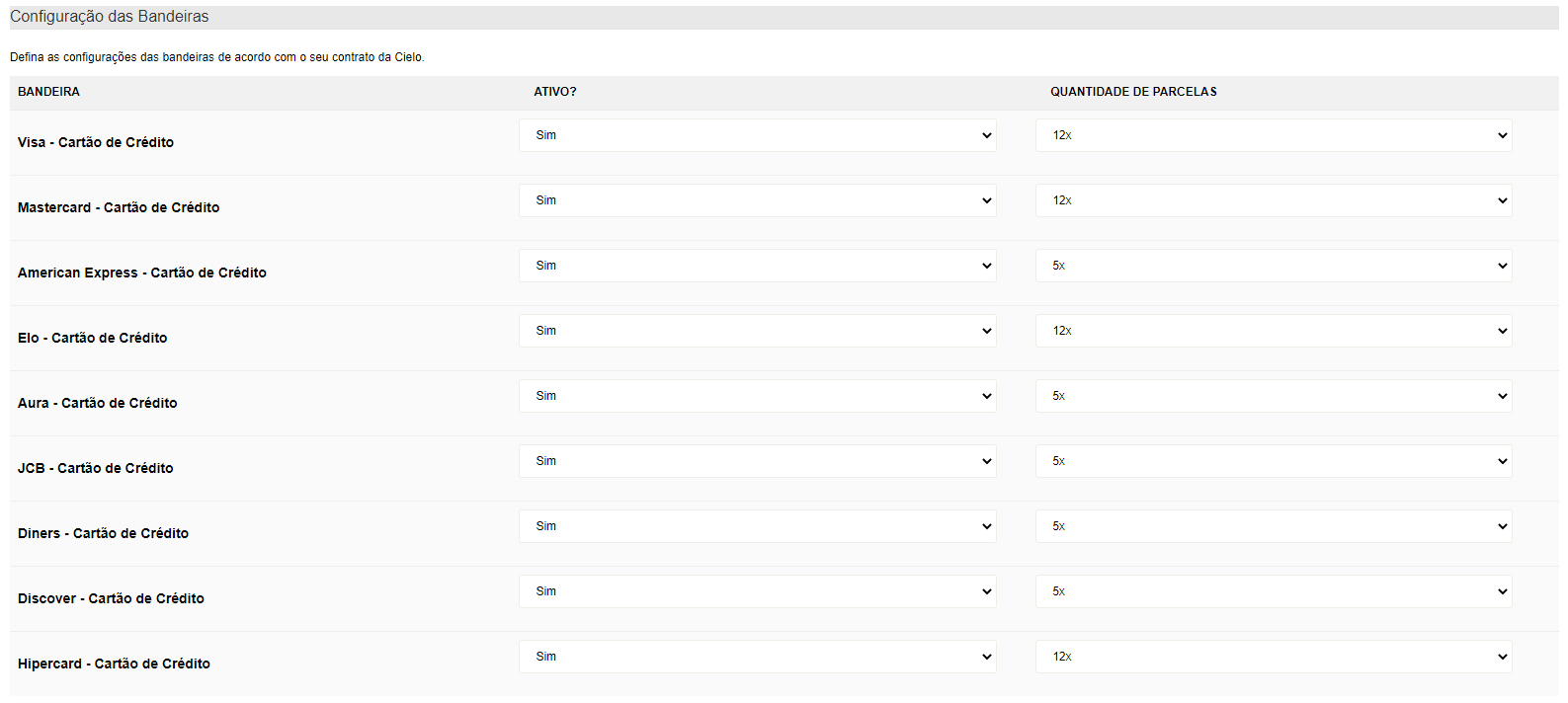The height and width of the screenshot is (703, 1568).
Task: Open Hipercard active status dropdown
Action: coord(757,657)
